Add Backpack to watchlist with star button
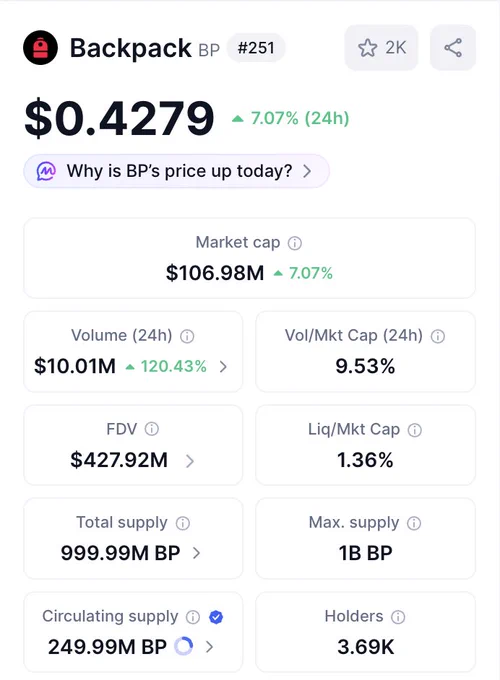Screen dimensions: 500x680 click(x=381, y=48)
